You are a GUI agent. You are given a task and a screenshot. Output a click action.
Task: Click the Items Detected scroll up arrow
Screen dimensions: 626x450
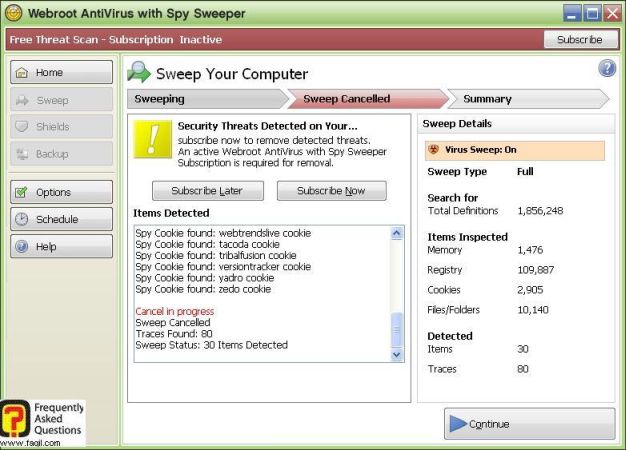396,233
